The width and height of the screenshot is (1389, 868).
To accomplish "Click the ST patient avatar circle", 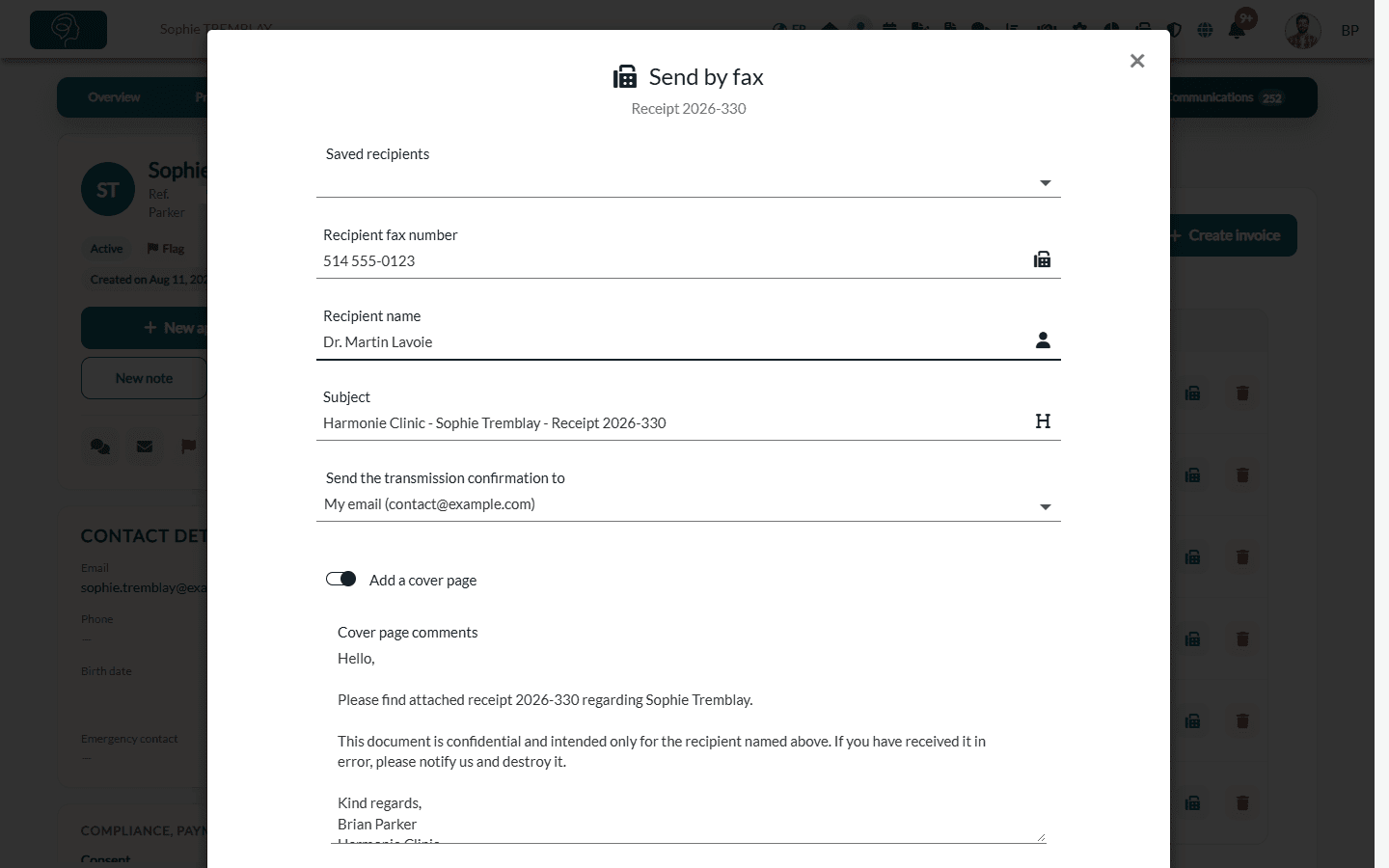I will click(x=108, y=189).
